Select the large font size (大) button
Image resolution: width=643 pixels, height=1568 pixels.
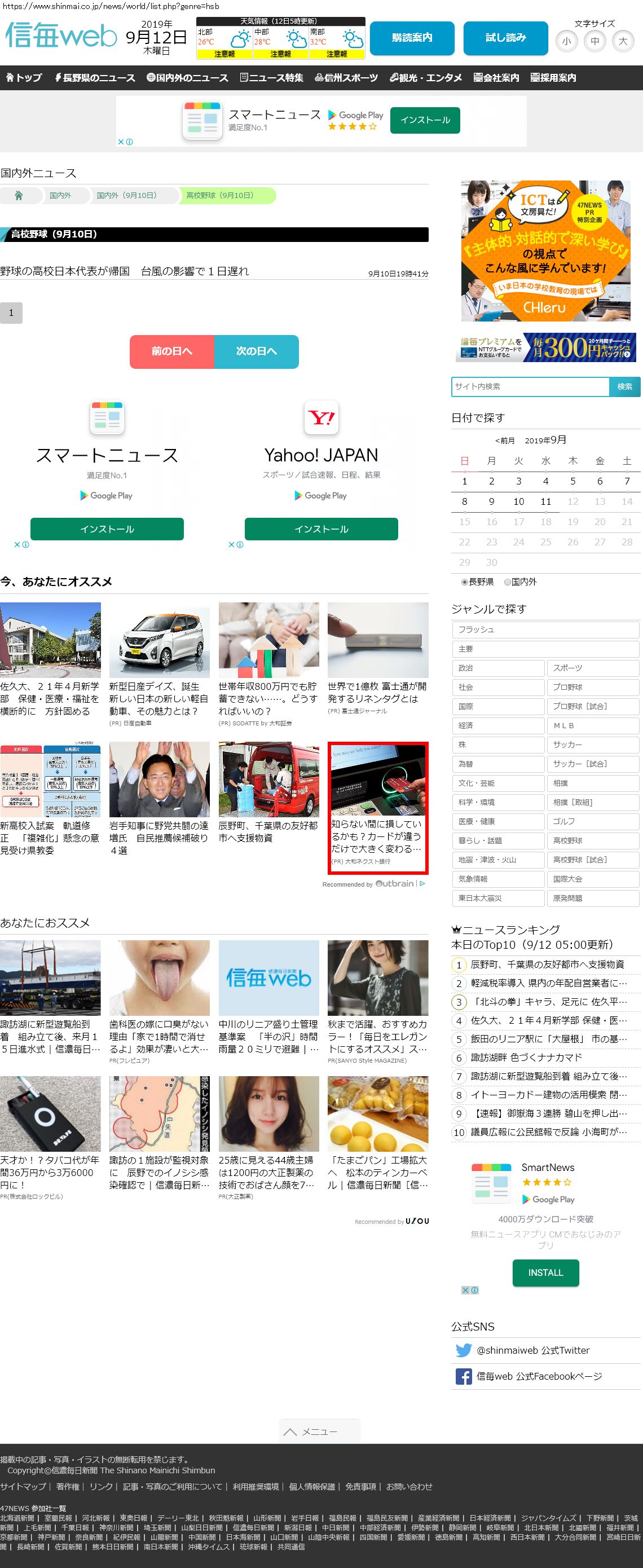(x=622, y=41)
